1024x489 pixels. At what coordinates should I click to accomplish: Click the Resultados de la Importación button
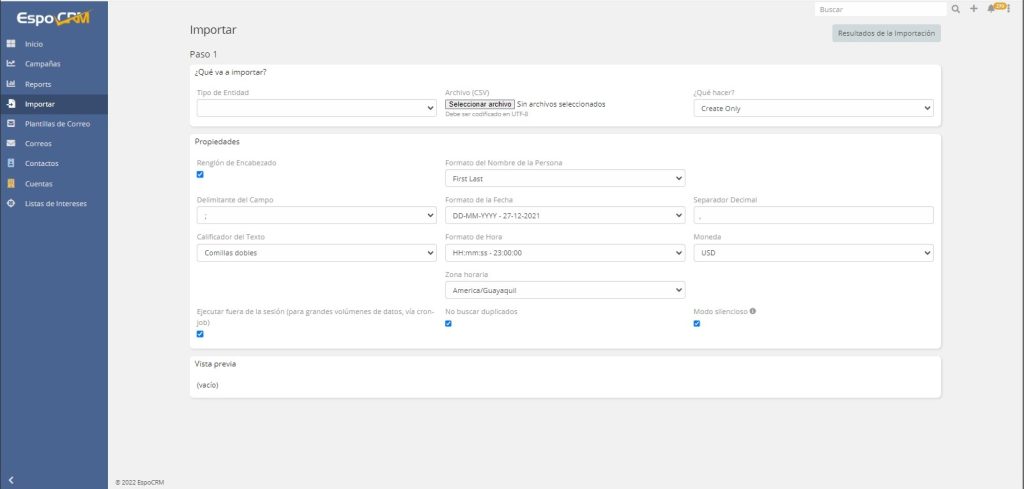click(886, 33)
